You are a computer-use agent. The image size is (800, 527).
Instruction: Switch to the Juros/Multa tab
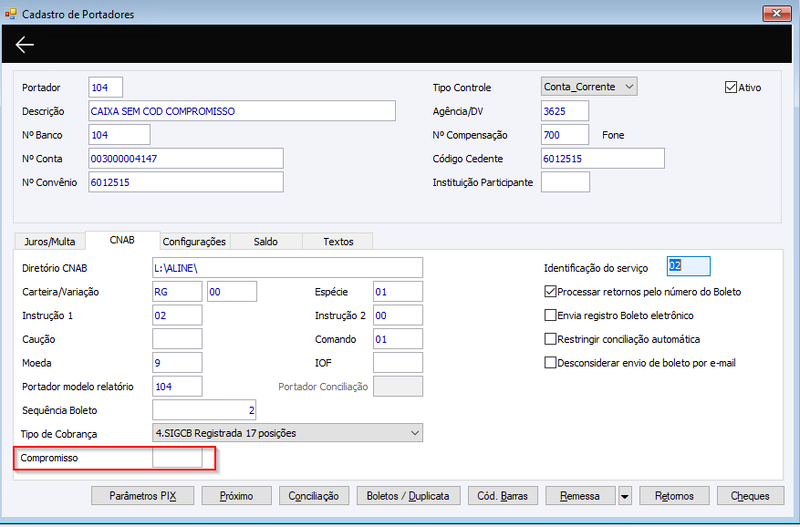pos(49,241)
